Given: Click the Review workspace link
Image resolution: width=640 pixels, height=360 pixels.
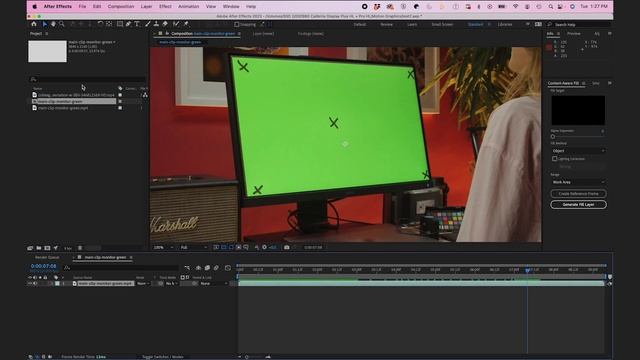Looking at the screenshot, I should pyautogui.click(x=387, y=24).
